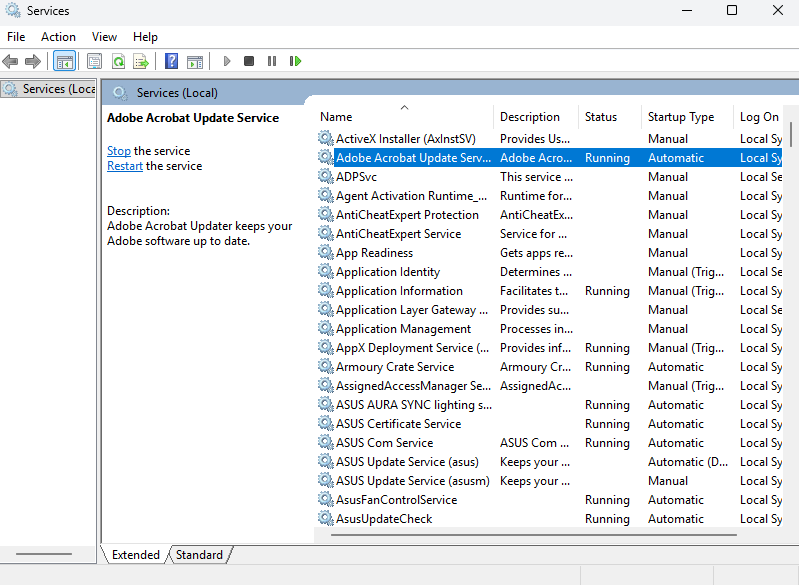
Task: Click the Restart the service link
Action: point(125,166)
